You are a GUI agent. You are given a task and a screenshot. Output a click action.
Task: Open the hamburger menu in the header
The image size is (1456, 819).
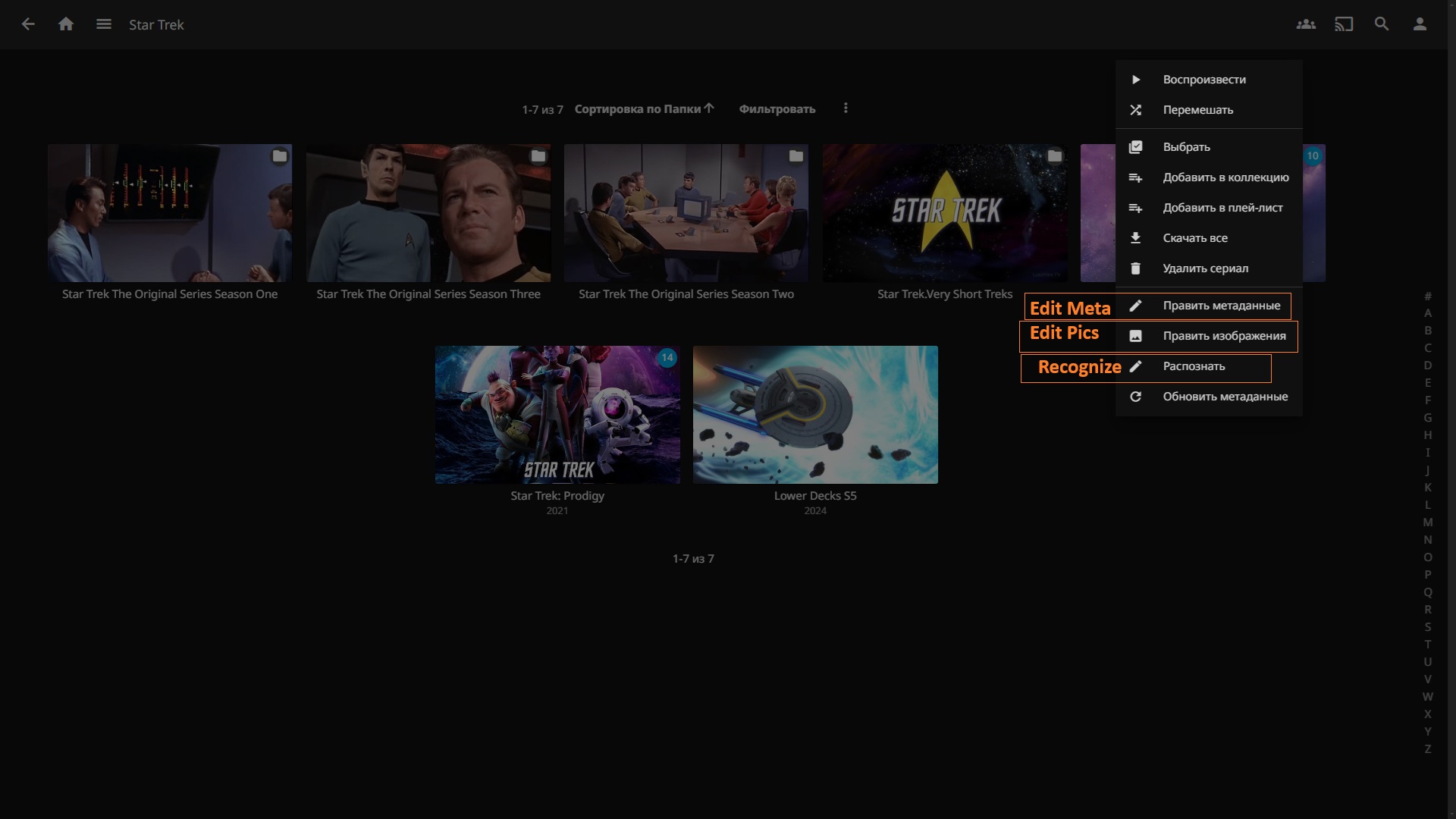[104, 24]
